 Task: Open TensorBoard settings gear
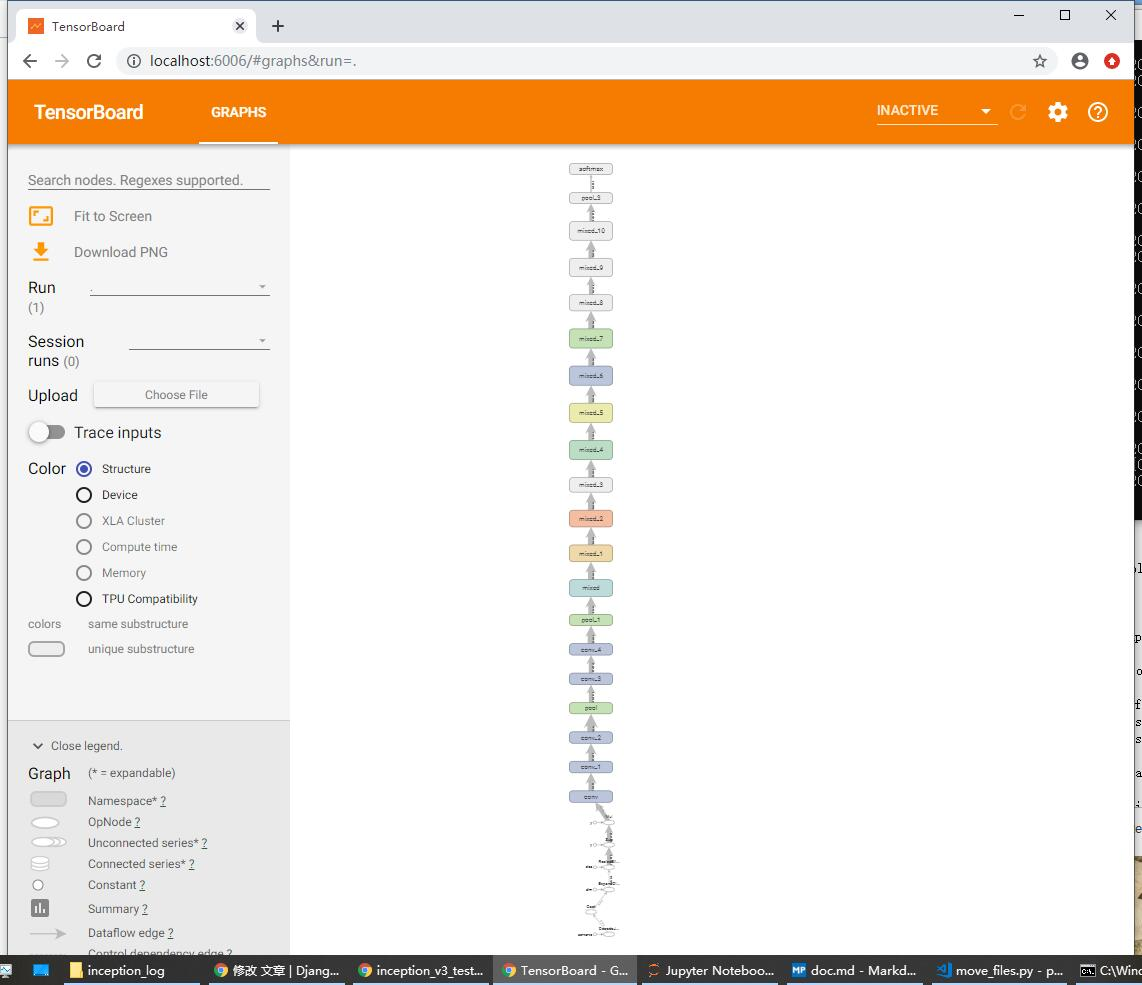point(1058,111)
